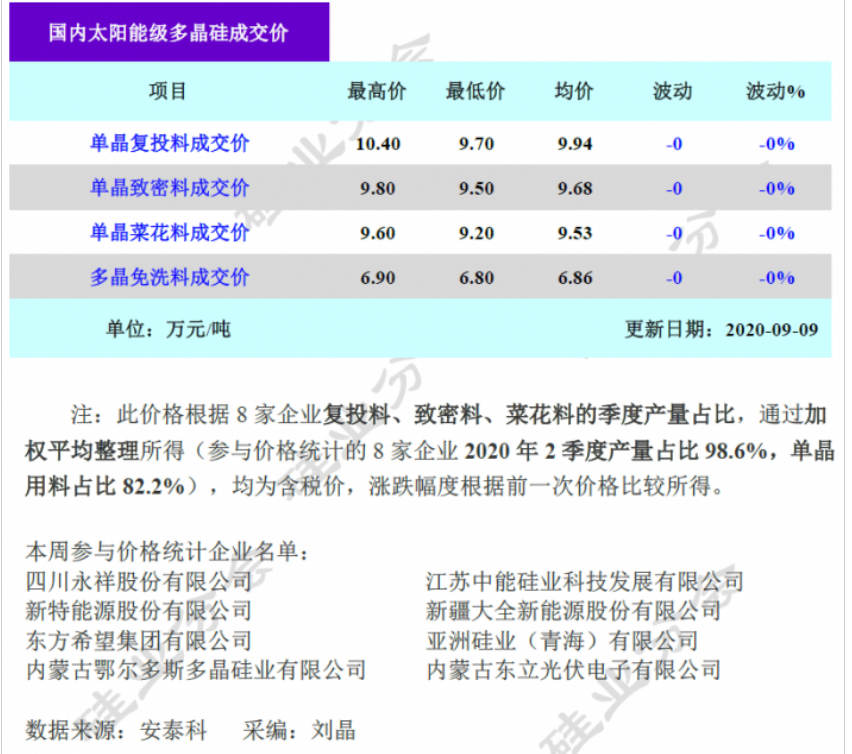Click the 9.68 average price value
This screenshot has height=754, width=852.
coord(574,188)
